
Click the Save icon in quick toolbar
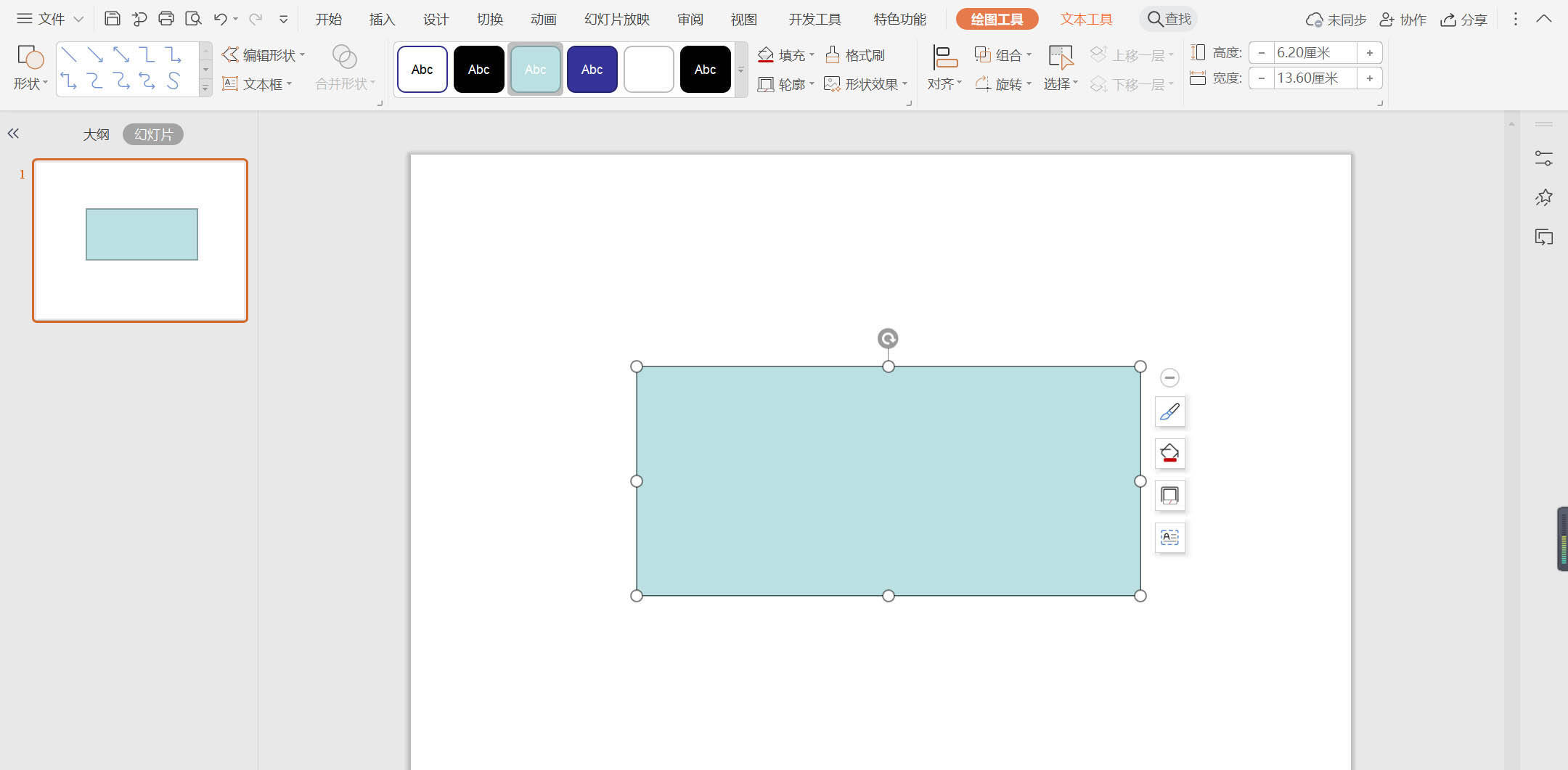pyautogui.click(x=112, y=19)
